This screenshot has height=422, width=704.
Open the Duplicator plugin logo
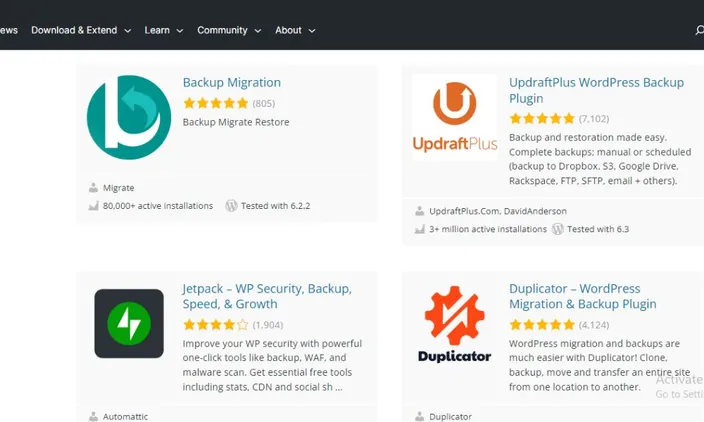[455, 324]
